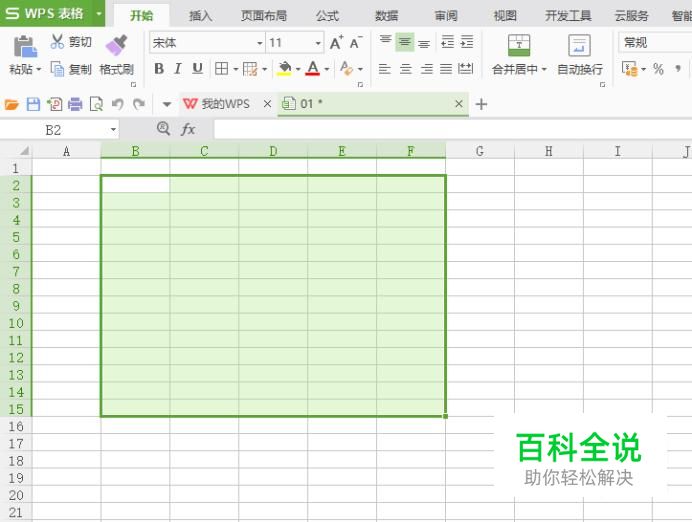Viewport: 692px width, 522px height.
Task: Align text to top of cell
Action: (x=385, y=41)
